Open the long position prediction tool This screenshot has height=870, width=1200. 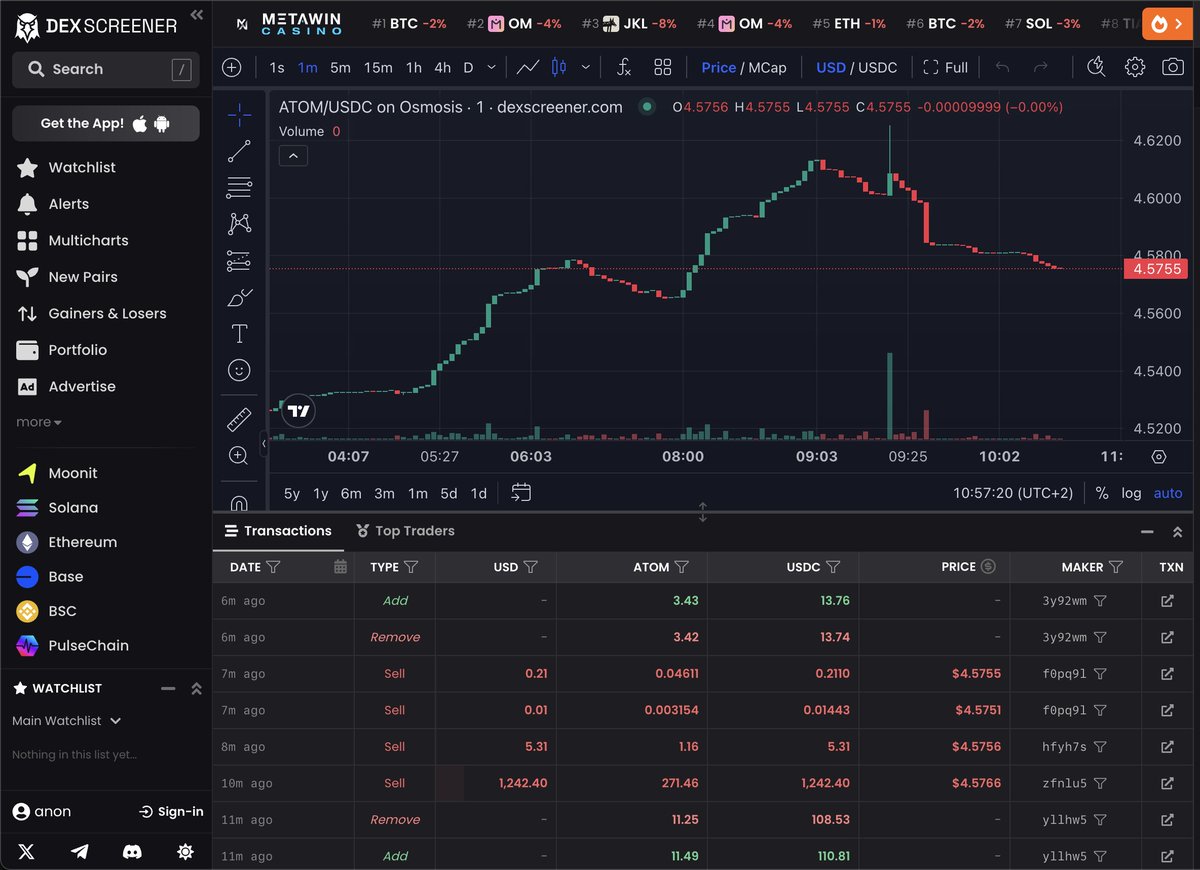click(x=239, y=260)
